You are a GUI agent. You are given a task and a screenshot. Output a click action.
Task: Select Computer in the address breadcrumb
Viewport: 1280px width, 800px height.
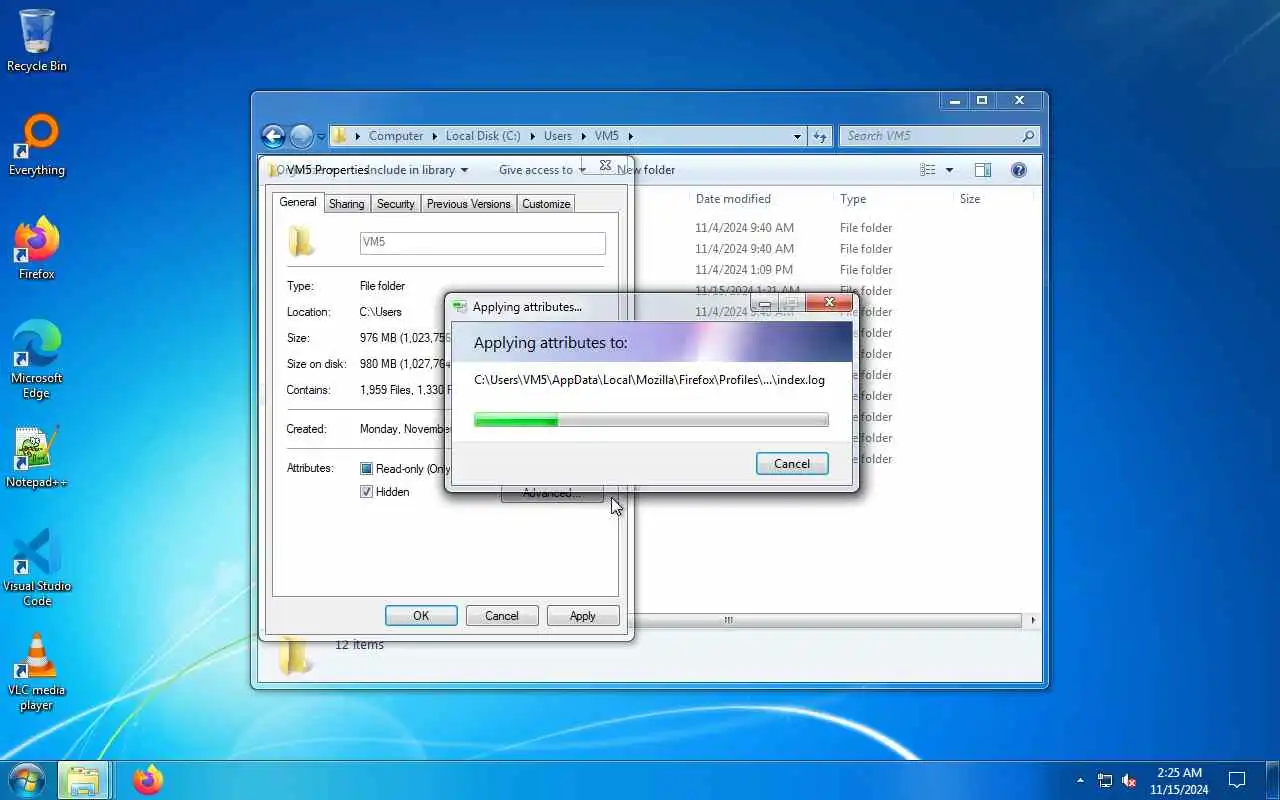tap(395, 136)
